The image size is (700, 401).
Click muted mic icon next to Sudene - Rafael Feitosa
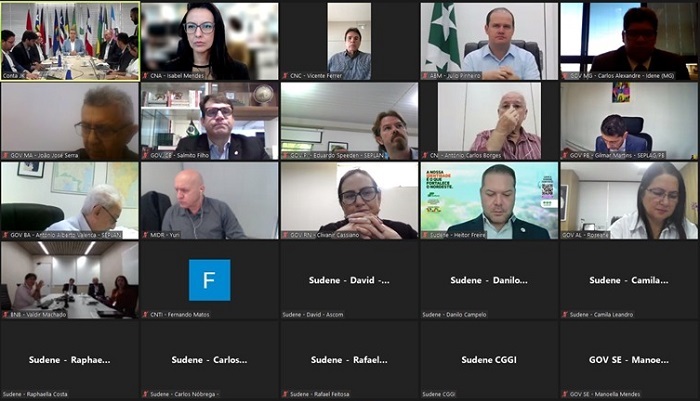click(x=285, y=394)
